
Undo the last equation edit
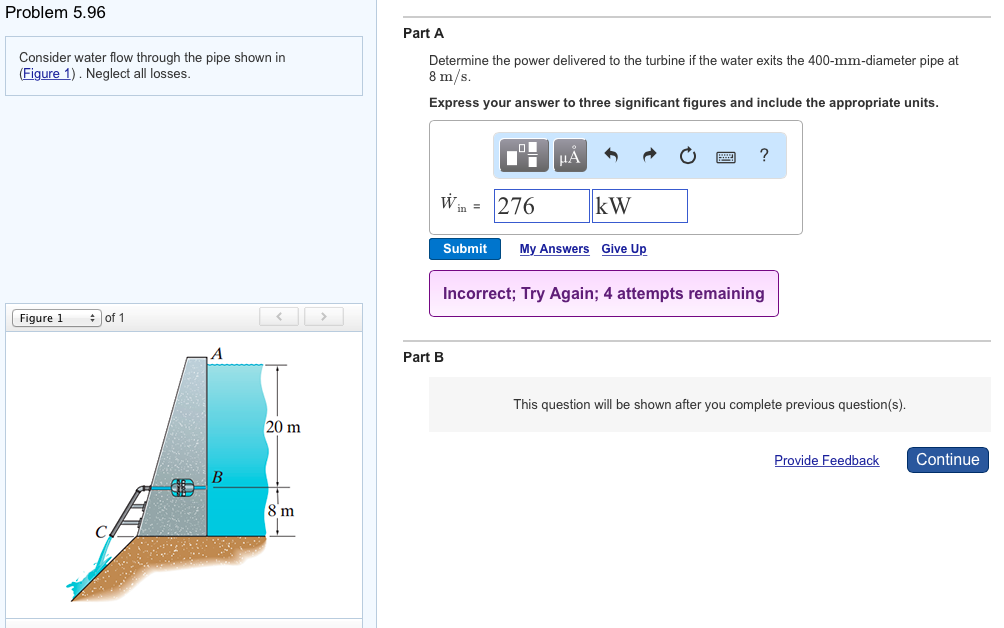tap(612, 154)
